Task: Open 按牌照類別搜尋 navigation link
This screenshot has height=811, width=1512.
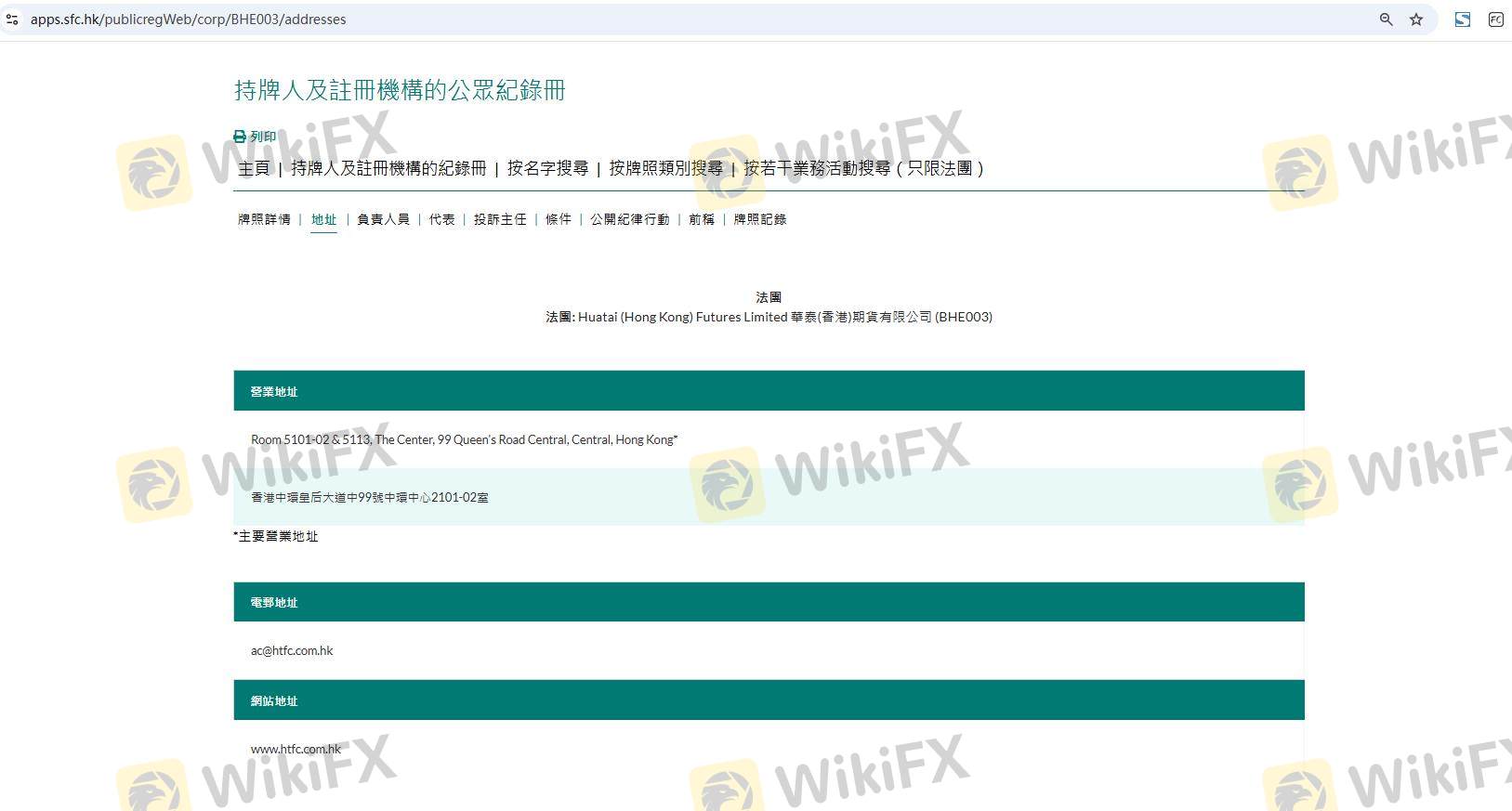Action: [x=665, y=168]
